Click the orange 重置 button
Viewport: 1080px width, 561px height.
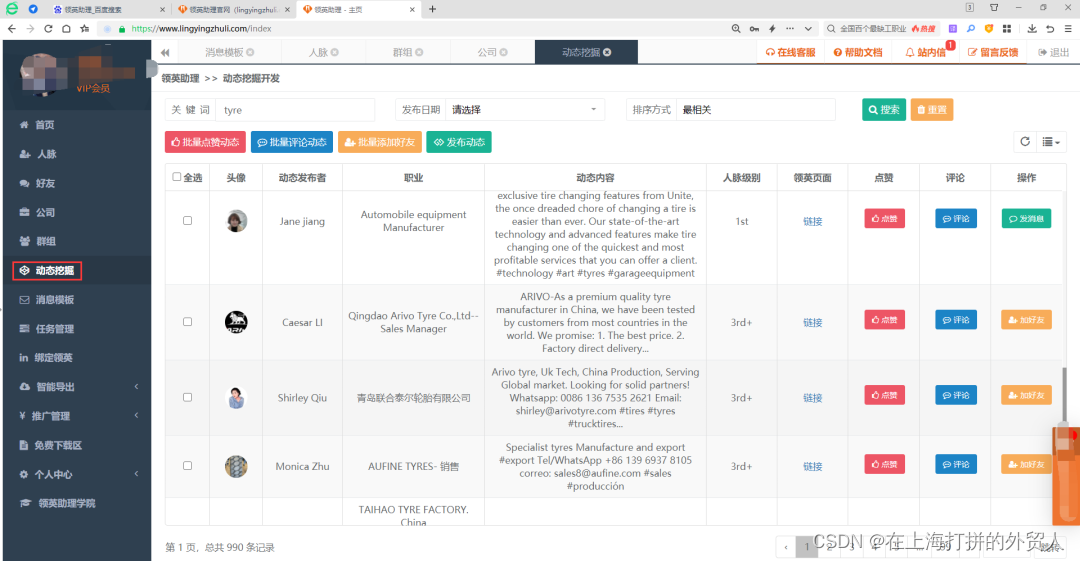point(932,110)
